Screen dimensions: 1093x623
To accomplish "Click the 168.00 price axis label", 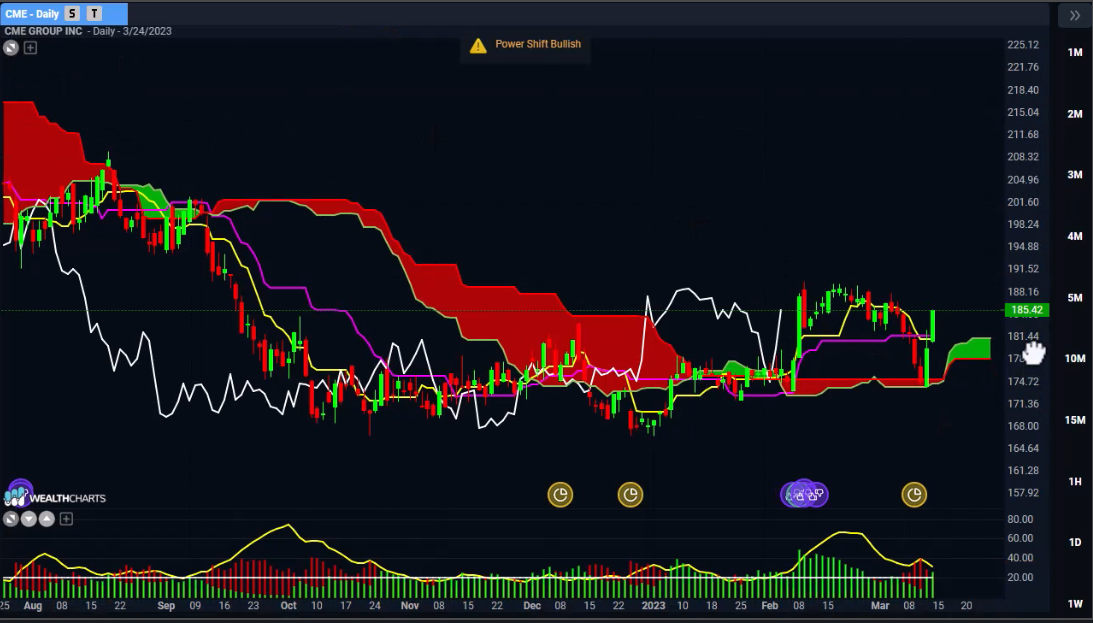I will pyautogui.click(x=1023, y=426).
